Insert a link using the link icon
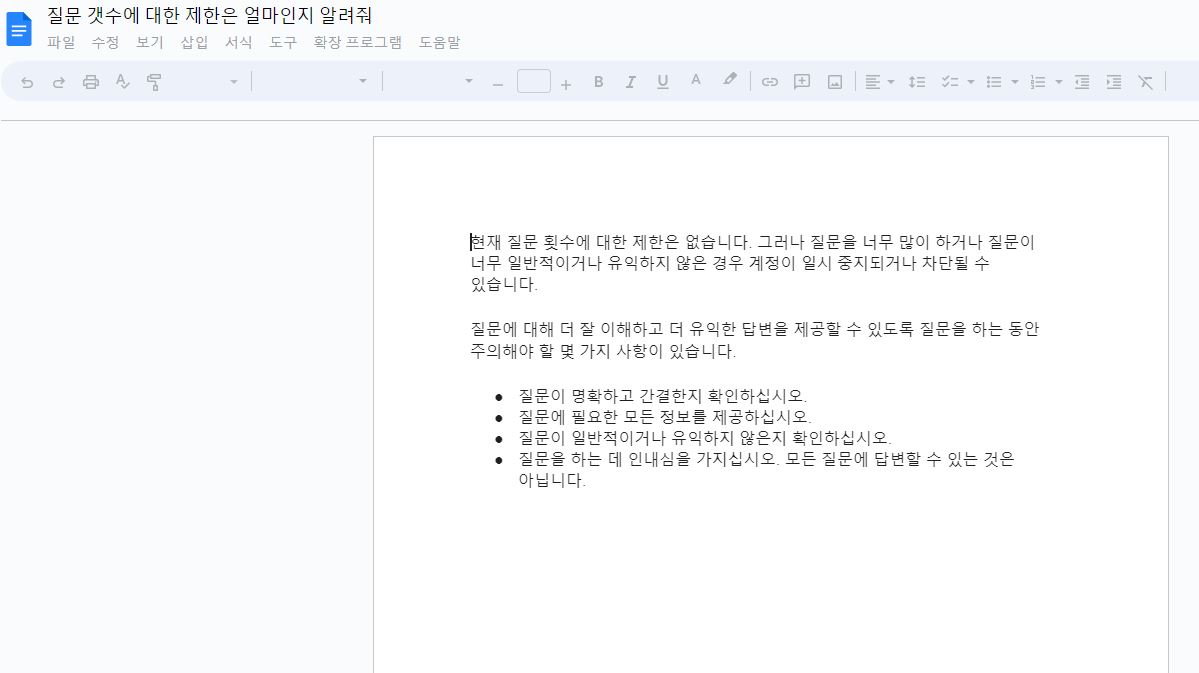This screenshot has width=1199, height=673. tap(770, 81)
